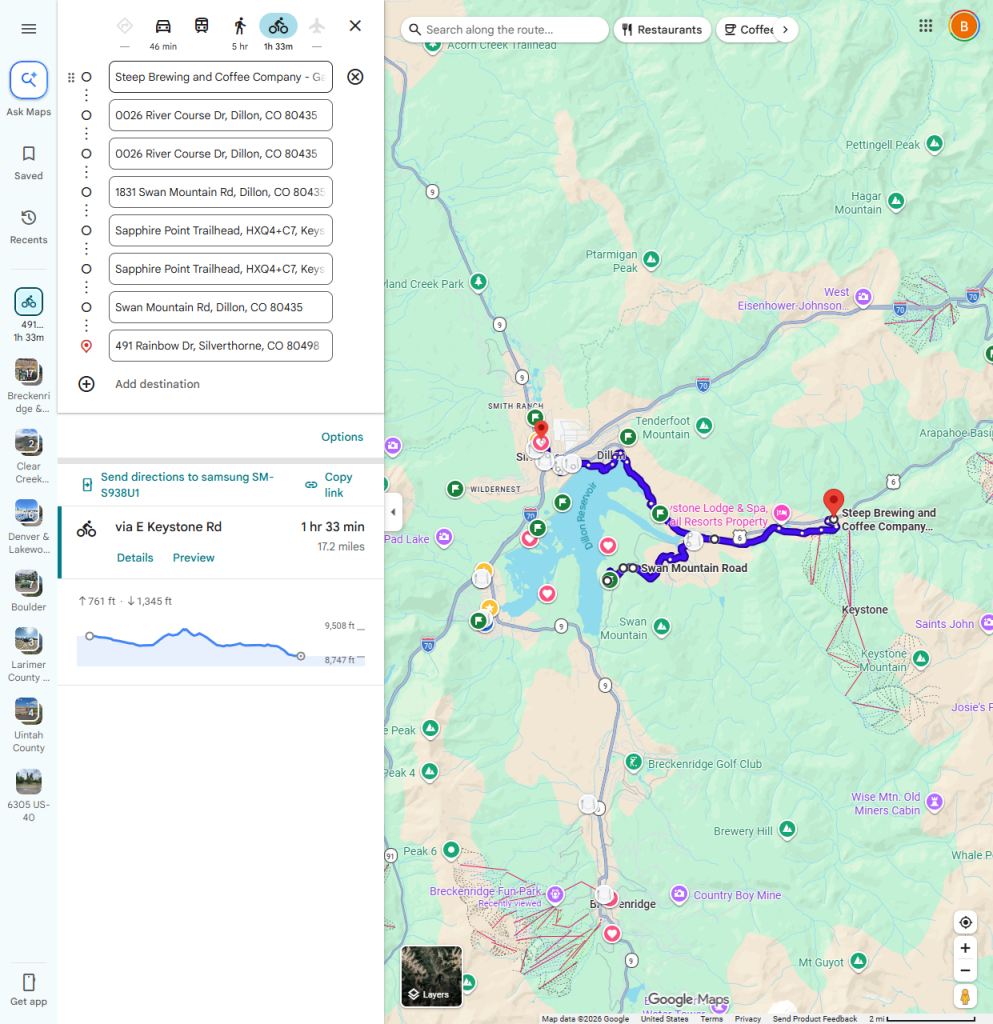Open Google apps grid
Screen dimensions: 993x1024
[925, 26]
